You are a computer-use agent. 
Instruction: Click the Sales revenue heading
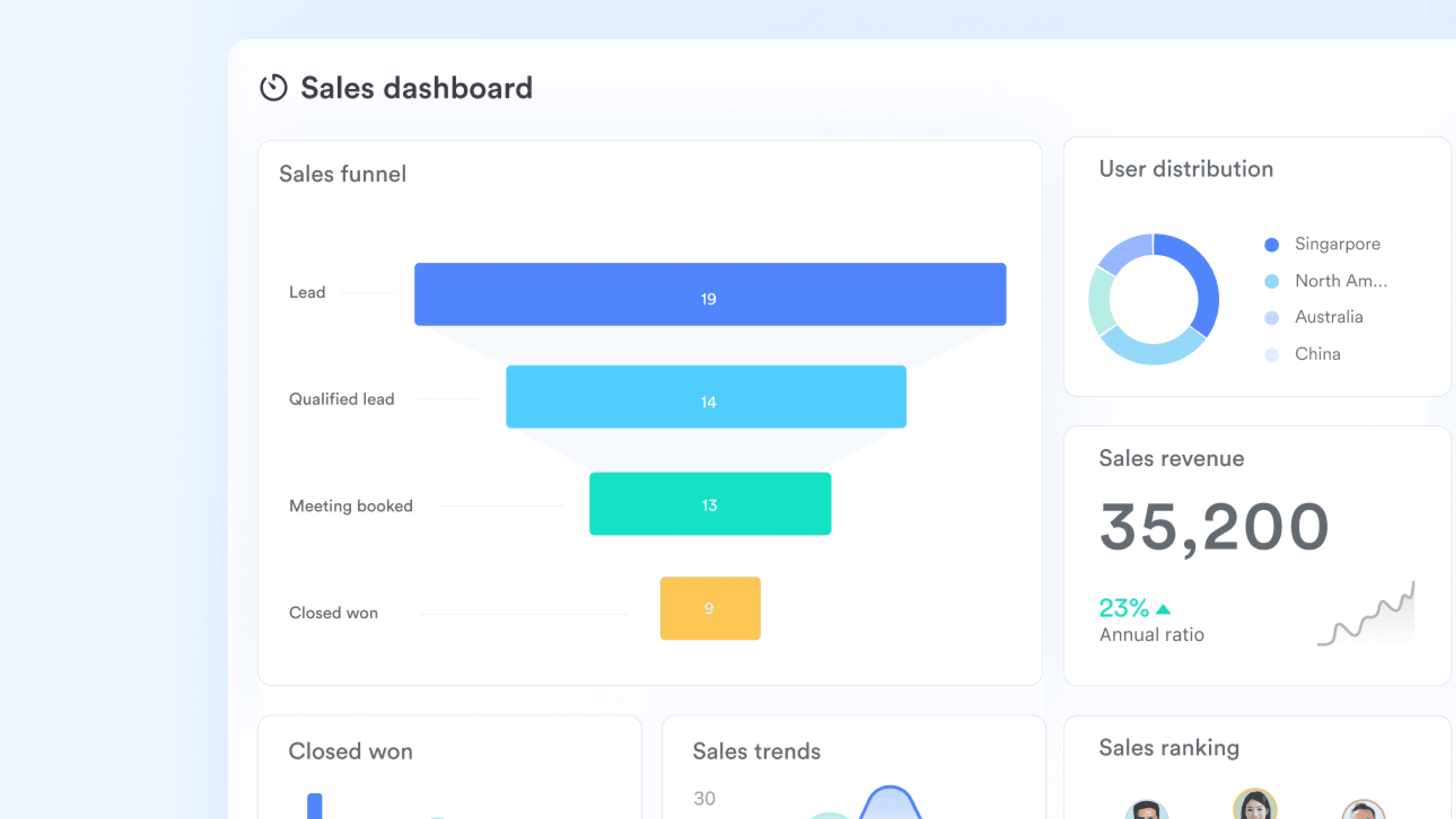pyautogui.click(x=1171, y=458)
